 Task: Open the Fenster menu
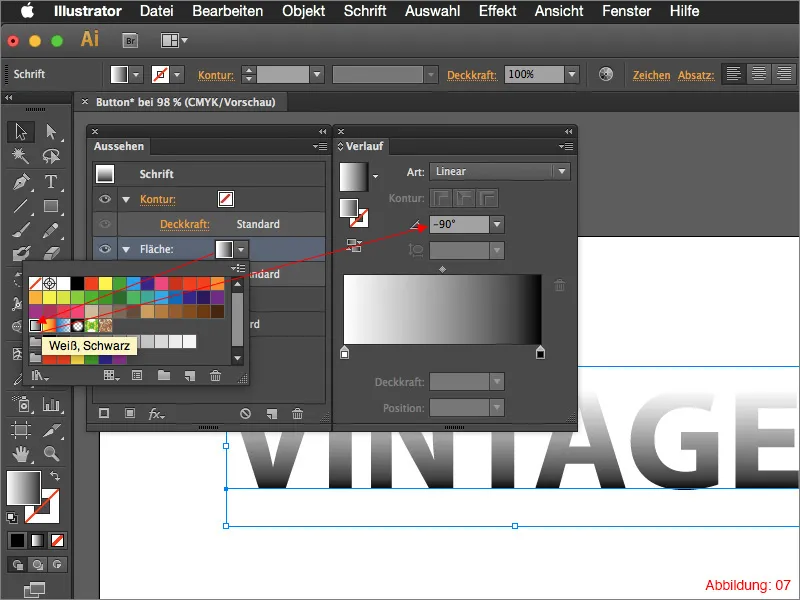tap(627, 11)
